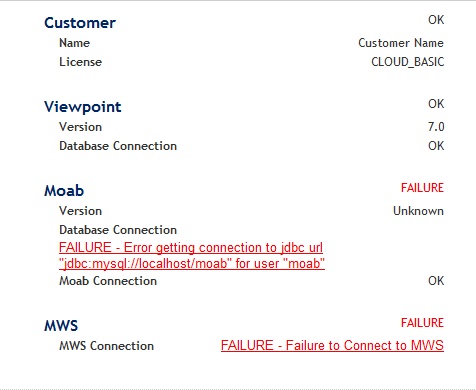Select the Viewpoint section heading
476x390 pixels.
click(83, 107)
